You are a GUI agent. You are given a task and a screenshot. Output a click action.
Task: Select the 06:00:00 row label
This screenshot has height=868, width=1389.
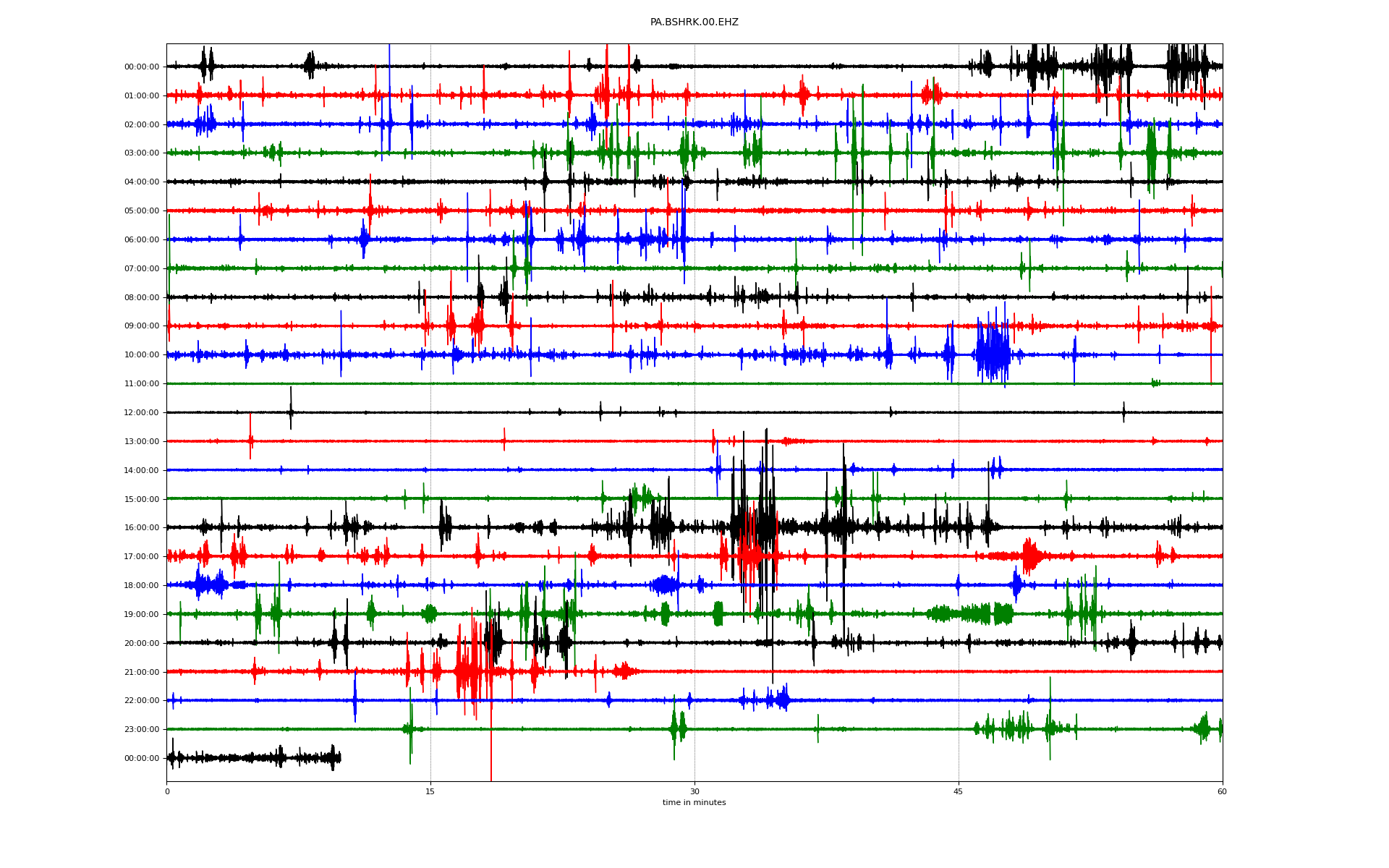point(142,239)
